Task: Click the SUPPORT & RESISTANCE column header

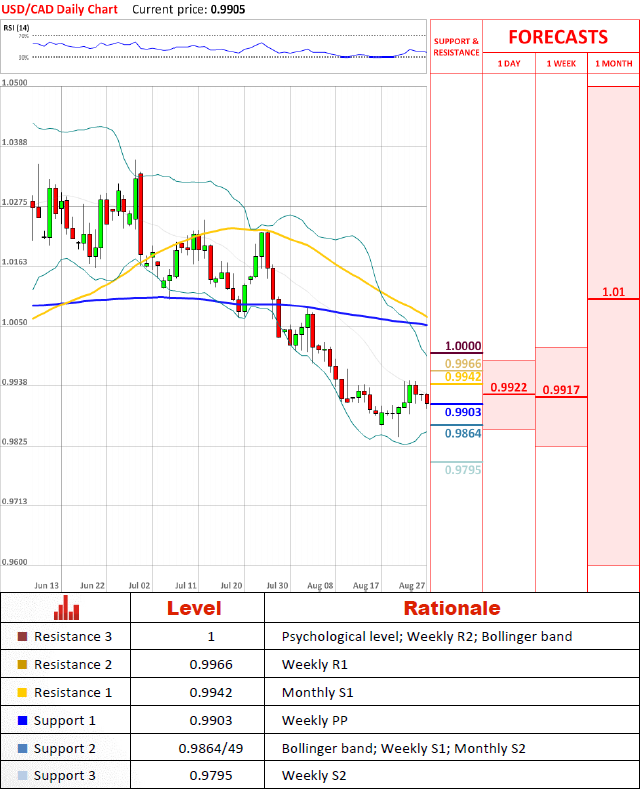Action: (x=456, y=47)
